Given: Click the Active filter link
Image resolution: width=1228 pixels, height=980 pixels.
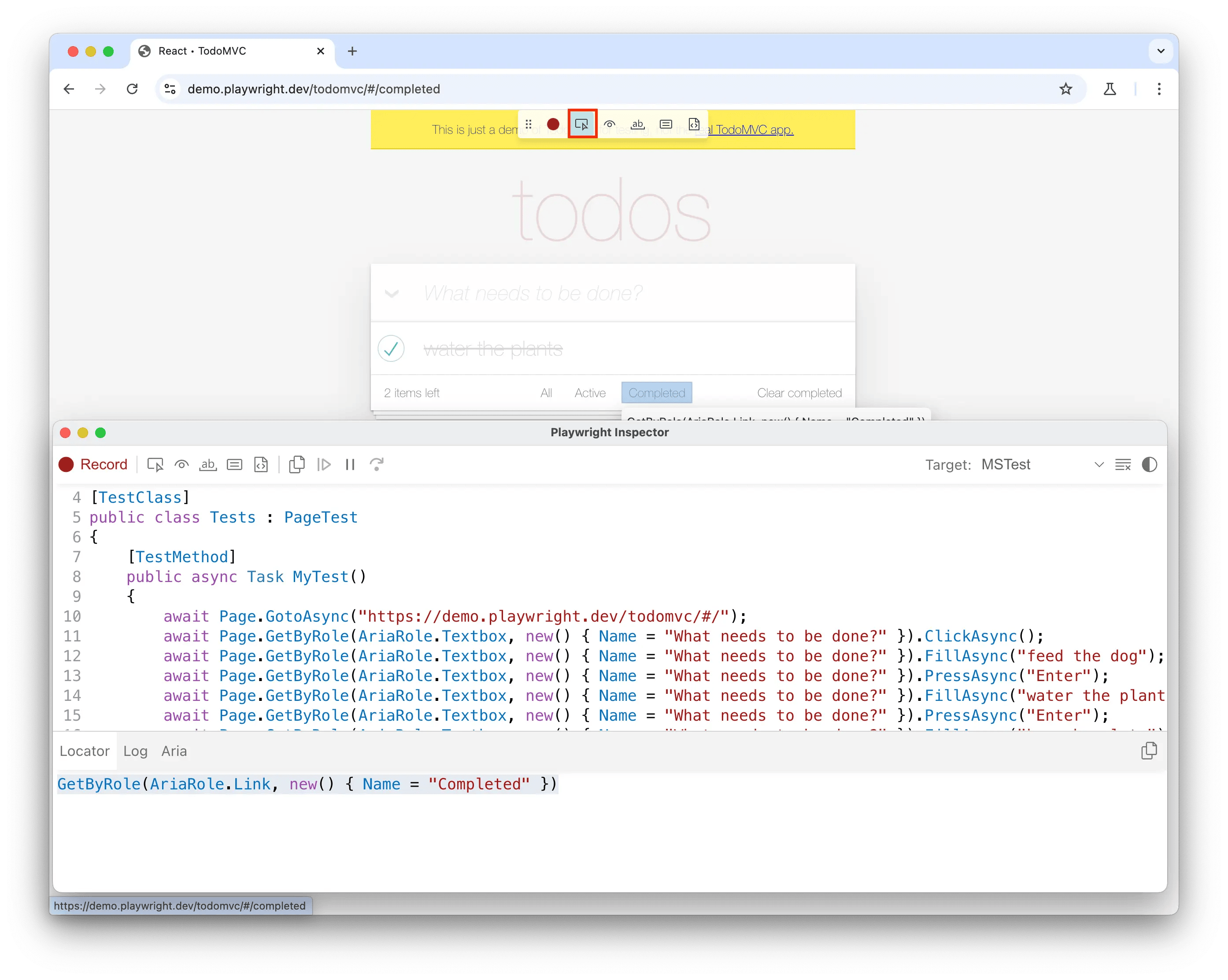Looking at the screenshot, I should pyautogui.click(x=589, y=393).
